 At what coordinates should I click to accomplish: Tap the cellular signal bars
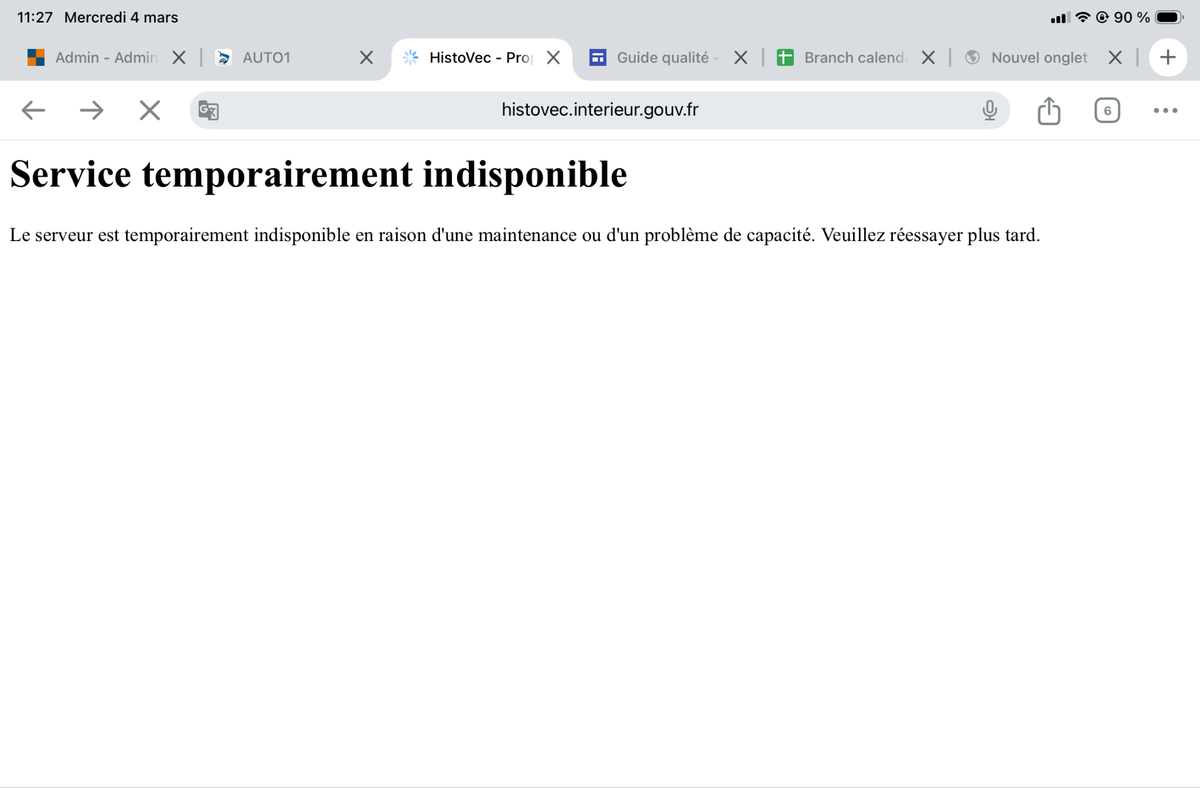point(1060,17)
